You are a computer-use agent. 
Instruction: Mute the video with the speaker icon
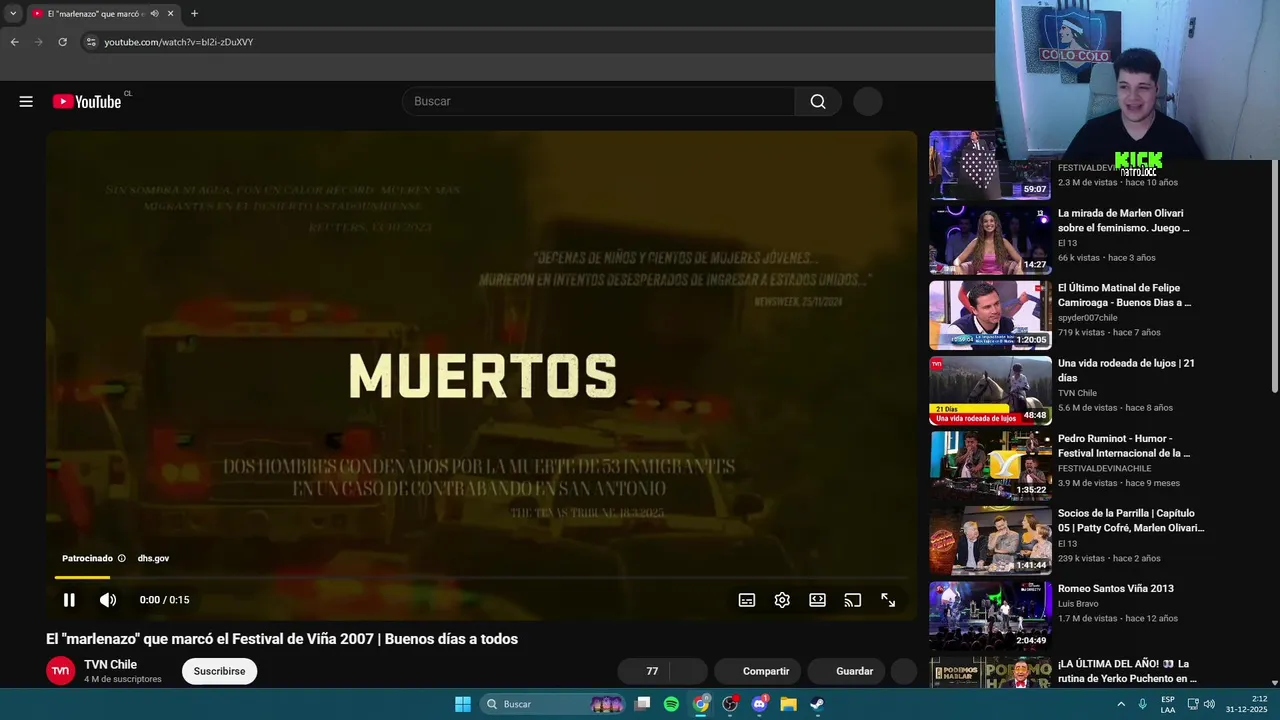pyautogui.click(x=108, y=600)
